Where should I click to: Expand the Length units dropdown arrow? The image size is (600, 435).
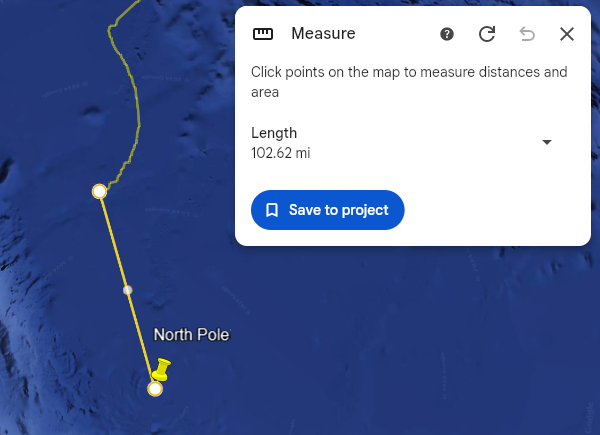547,142
